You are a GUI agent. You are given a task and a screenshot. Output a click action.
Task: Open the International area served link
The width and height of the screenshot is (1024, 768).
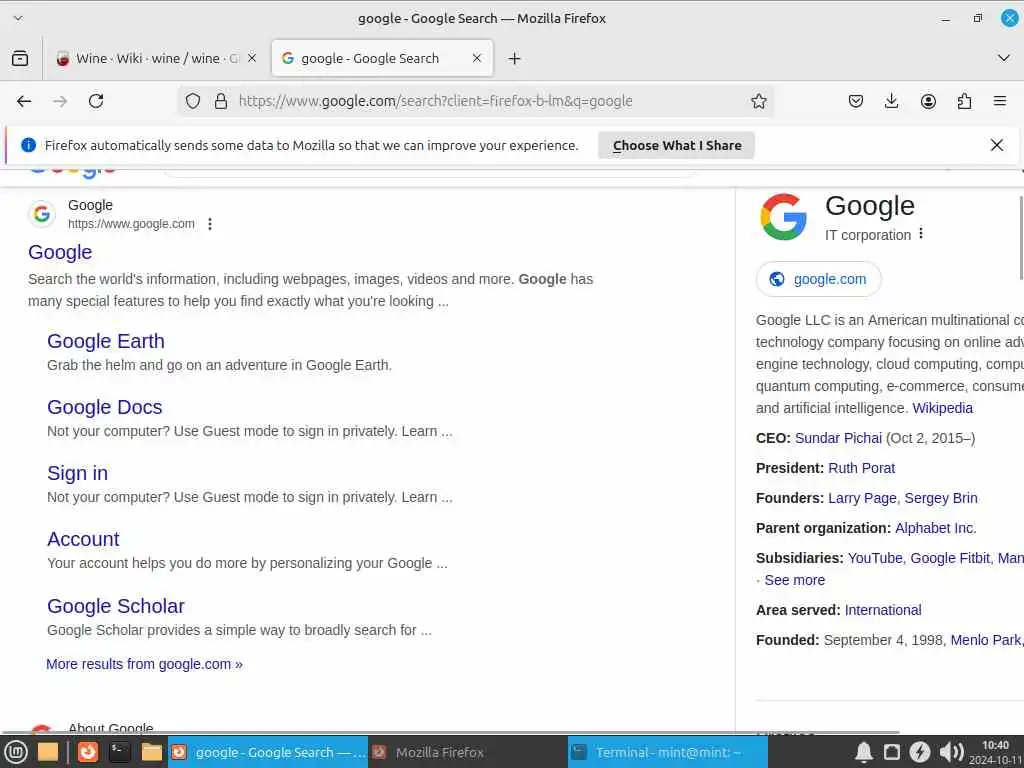(x=883, y=610)
